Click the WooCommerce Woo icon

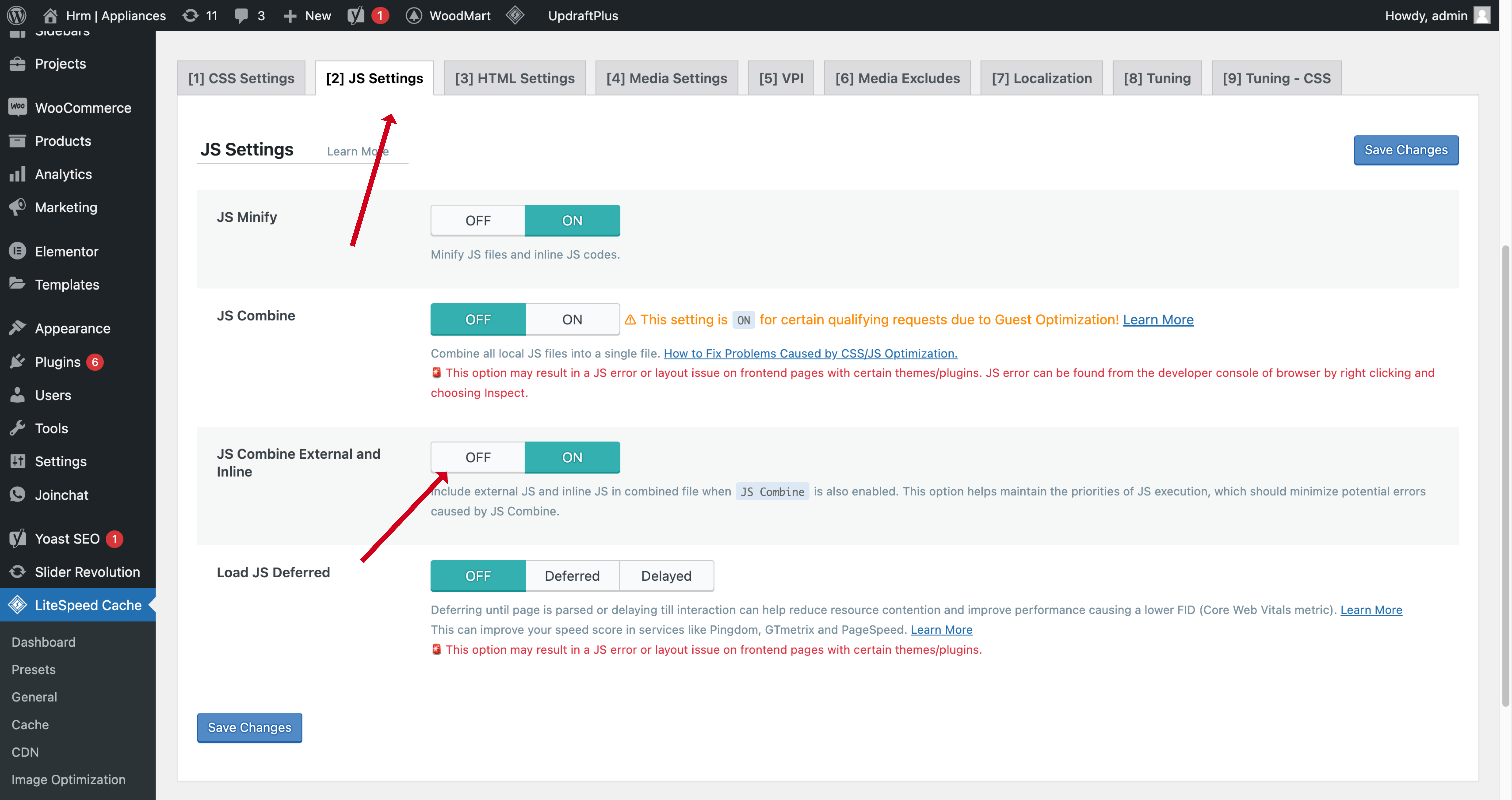tap(18, 107)
